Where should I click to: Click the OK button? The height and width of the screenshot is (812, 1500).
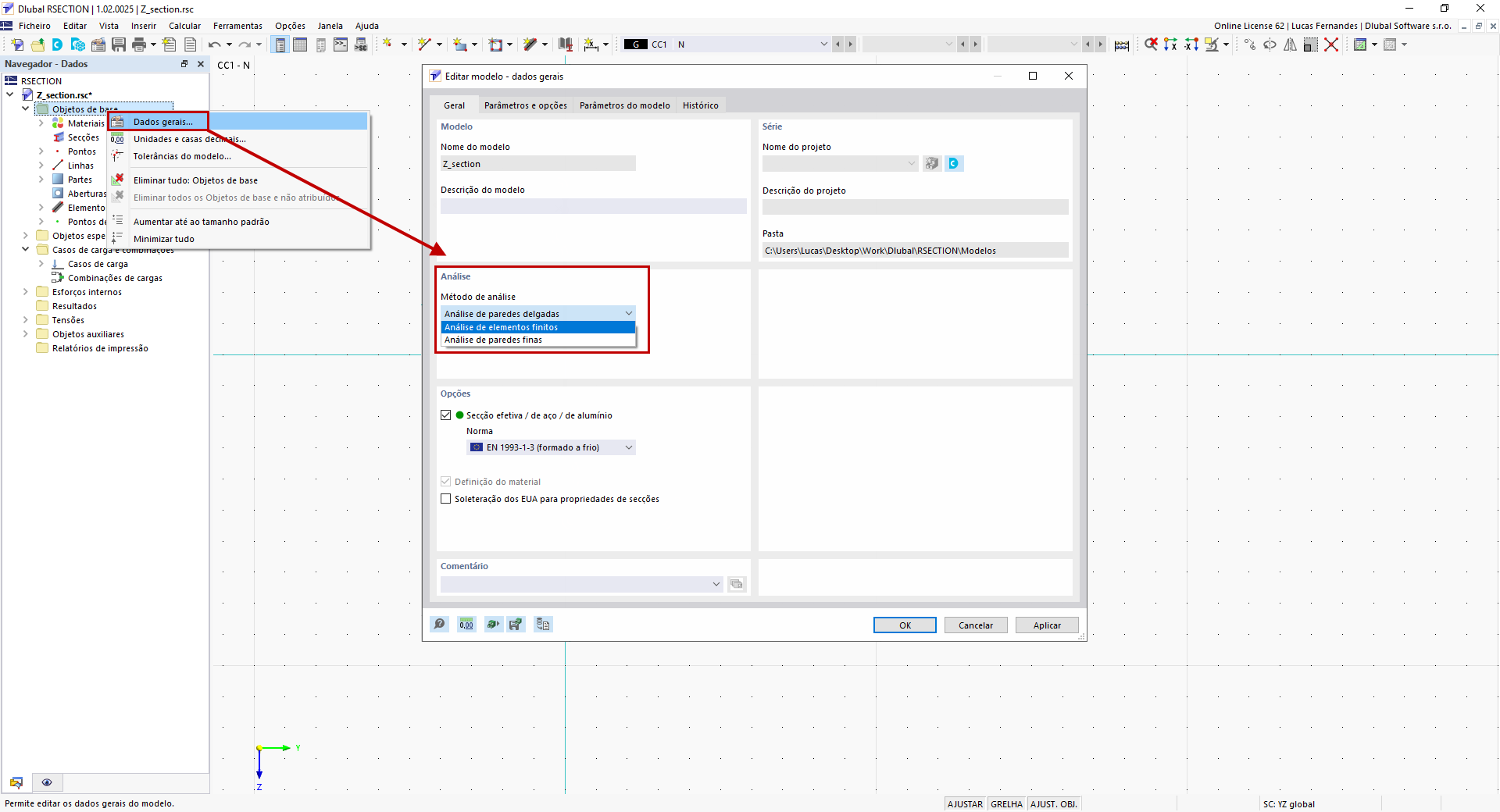905,625
